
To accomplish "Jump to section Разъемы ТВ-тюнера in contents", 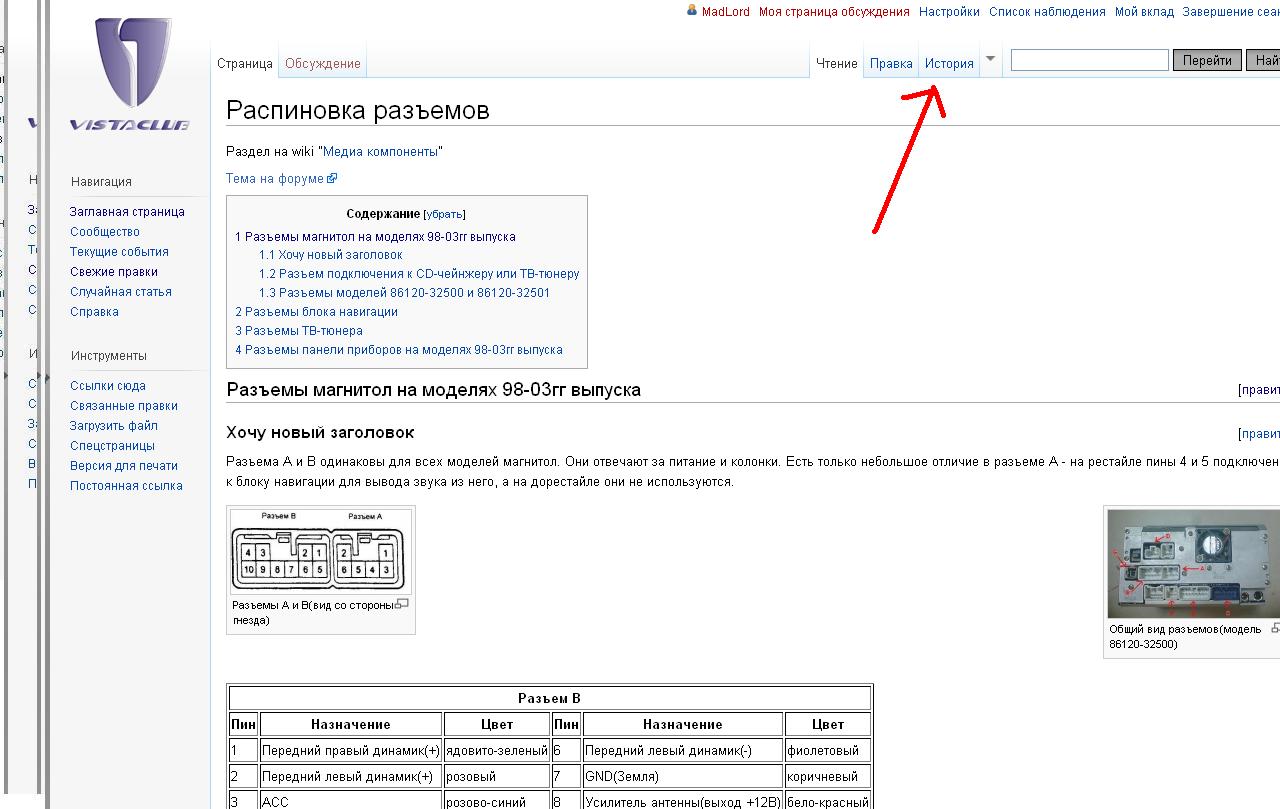I will coord(303,331).
